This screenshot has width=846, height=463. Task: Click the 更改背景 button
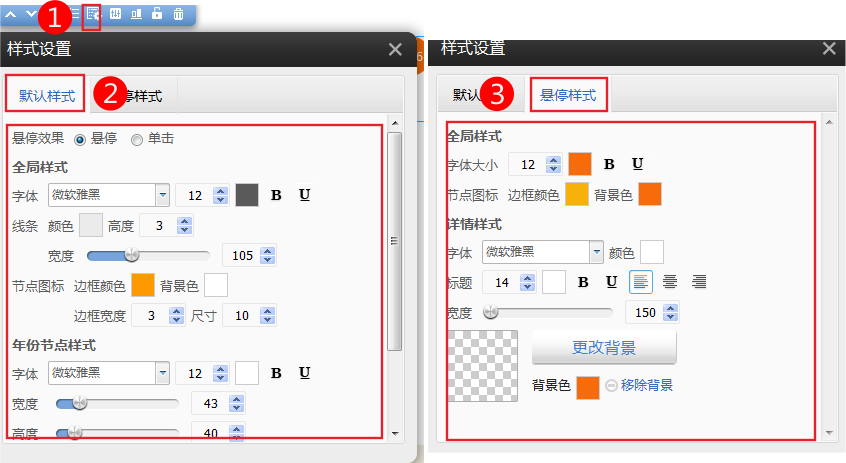pos(604,348)
